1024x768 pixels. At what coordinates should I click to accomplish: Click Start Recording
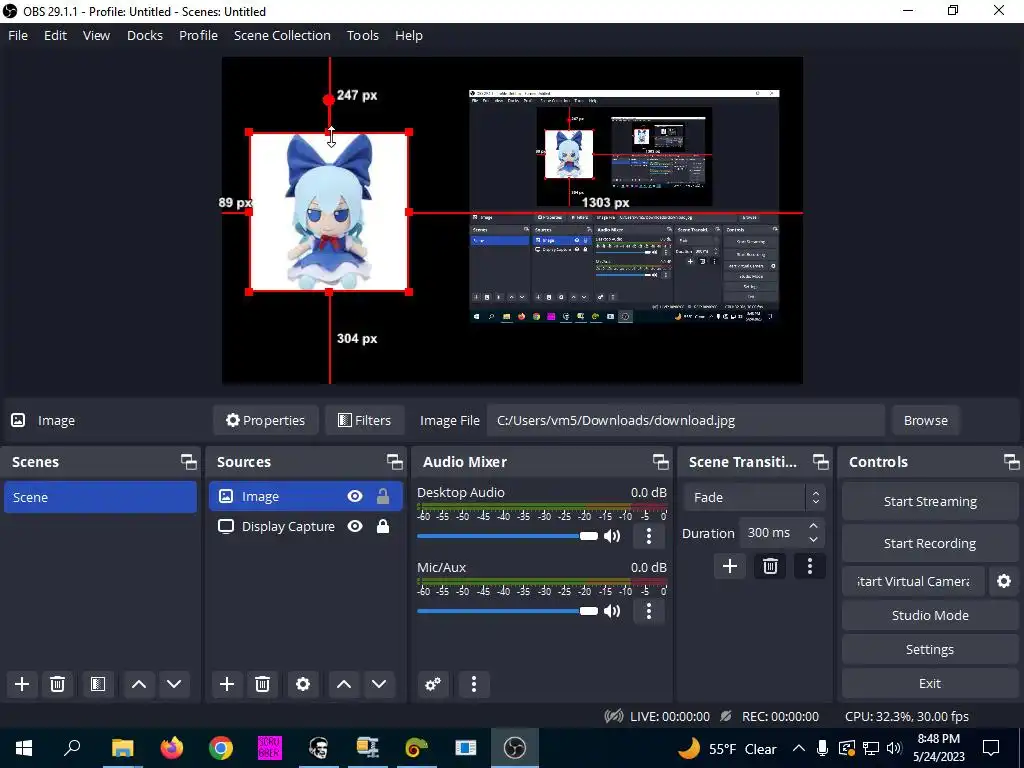[930, 543]
